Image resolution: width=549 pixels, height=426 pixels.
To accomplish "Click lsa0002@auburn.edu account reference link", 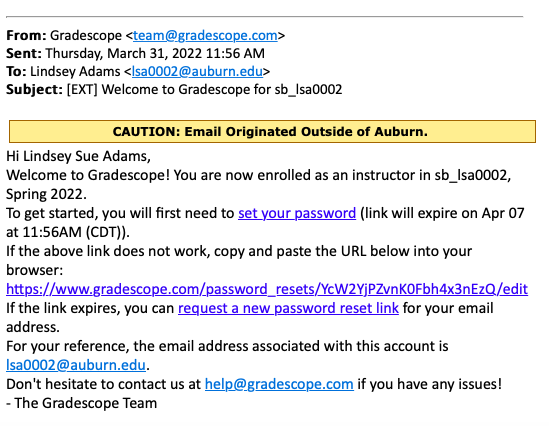I will tap(76, 365).
